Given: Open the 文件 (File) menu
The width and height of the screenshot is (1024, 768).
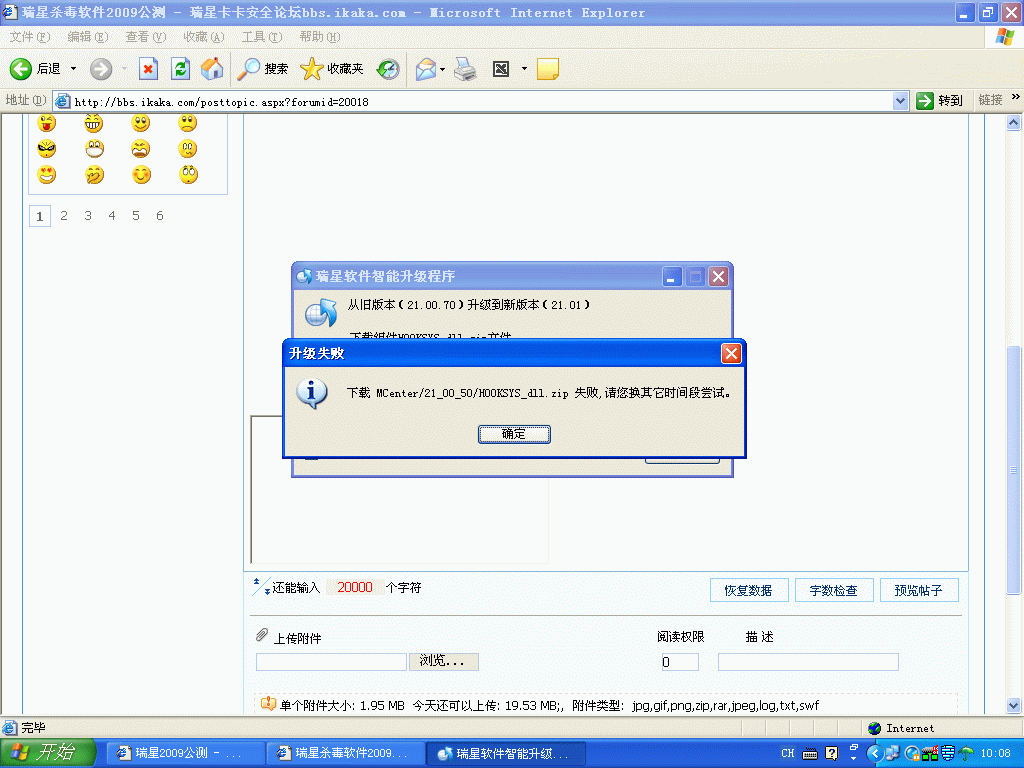Looking at the screenshot, I should coord(29,37).
